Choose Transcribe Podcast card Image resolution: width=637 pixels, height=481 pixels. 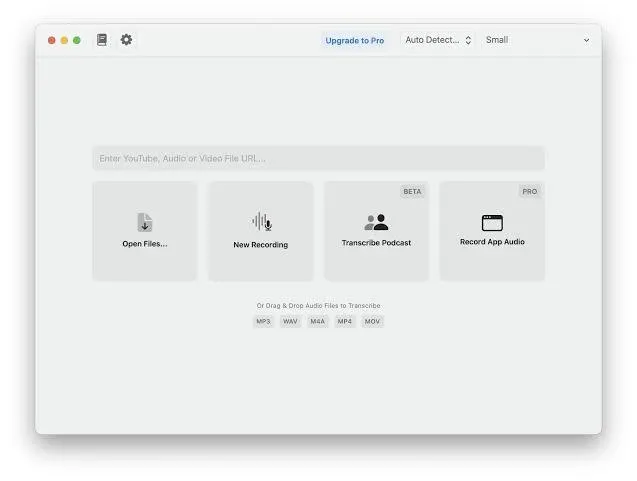coord(377,231)
